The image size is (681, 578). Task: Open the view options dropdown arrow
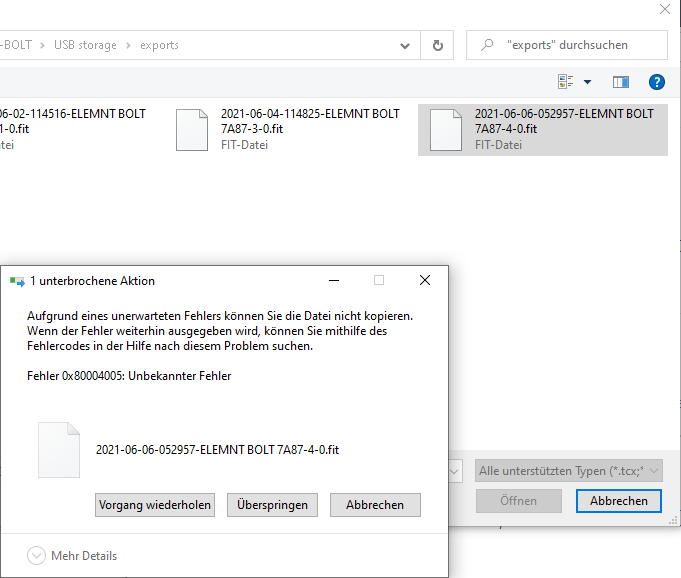point(587,82)
